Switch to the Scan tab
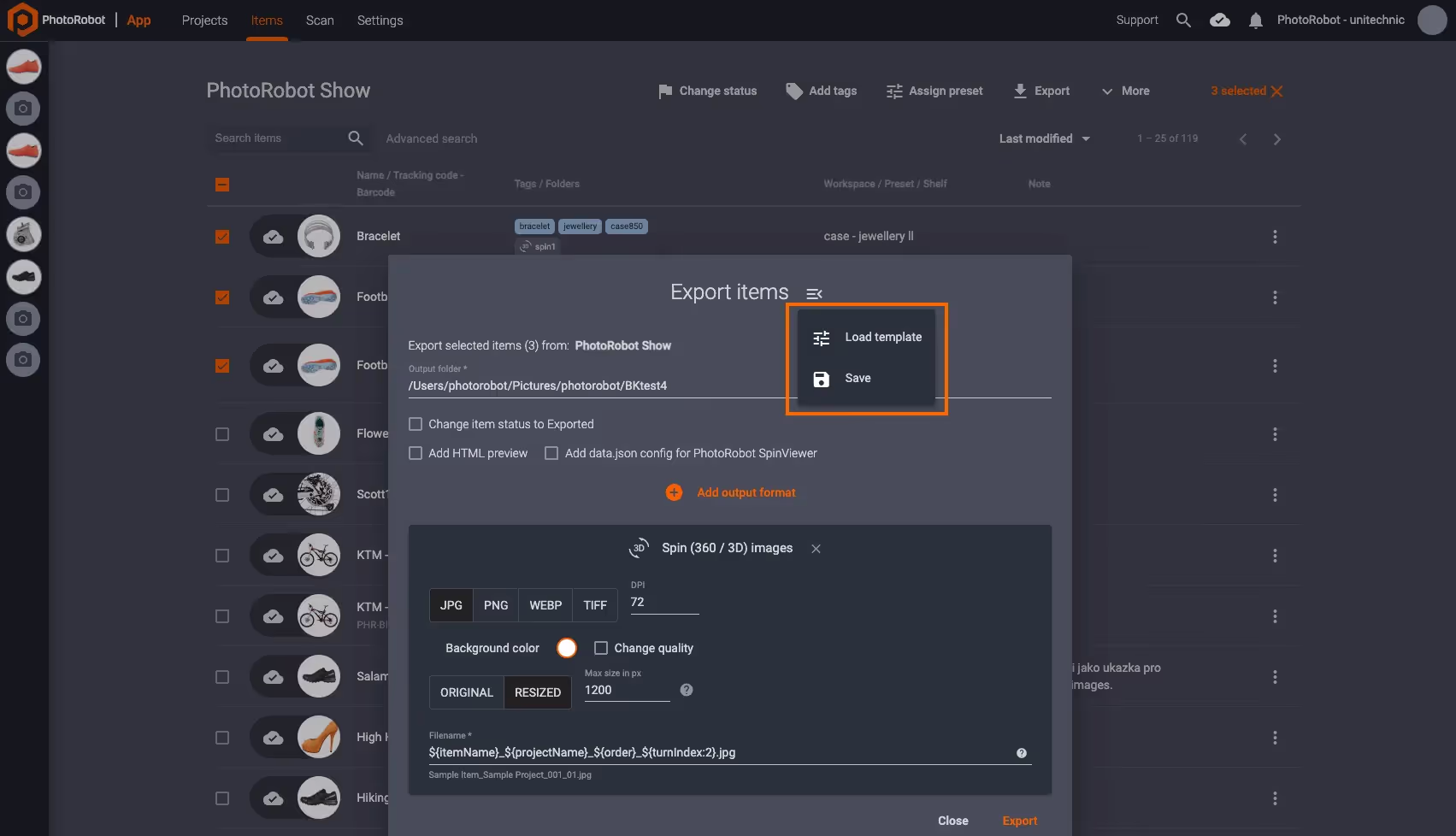The image size is (1456, 836). coord(320,21)
